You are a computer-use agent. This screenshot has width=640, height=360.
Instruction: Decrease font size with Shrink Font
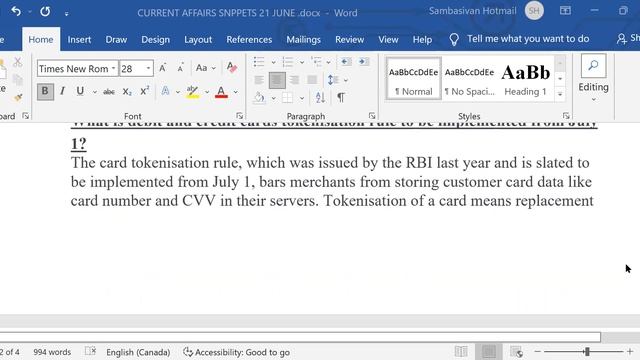point(180,68)
